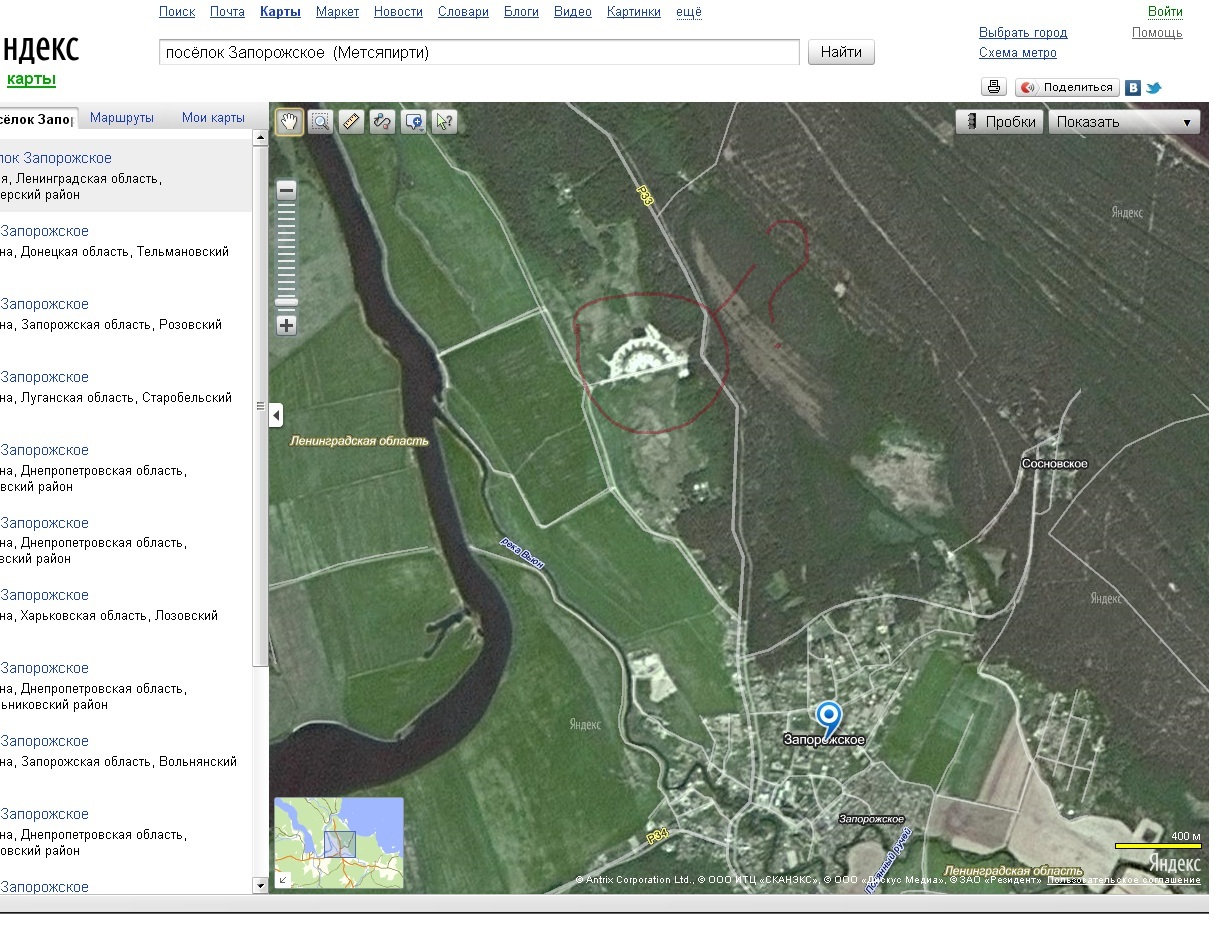The height and width of the screenshot is (927, 1218).
Task: Expand the ещё menu in top bar
Action: (x=689, y=12)
